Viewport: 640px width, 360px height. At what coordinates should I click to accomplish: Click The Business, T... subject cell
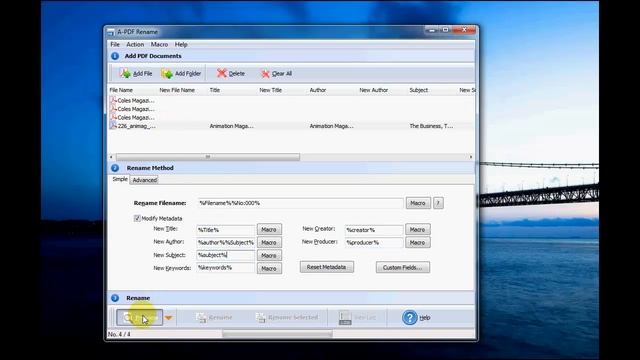tap(431, 126)
